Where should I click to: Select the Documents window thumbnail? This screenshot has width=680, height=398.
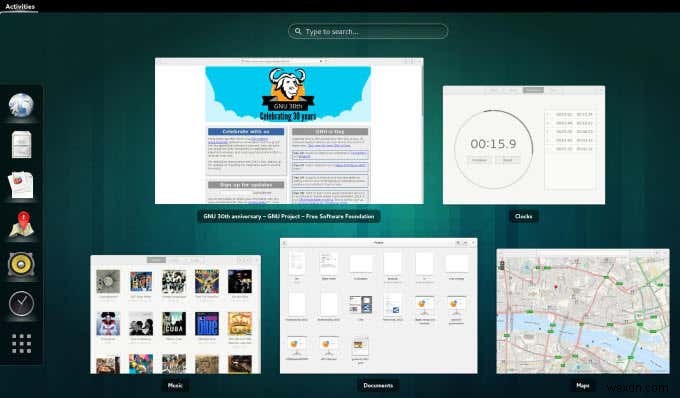[x=379, y=306]
